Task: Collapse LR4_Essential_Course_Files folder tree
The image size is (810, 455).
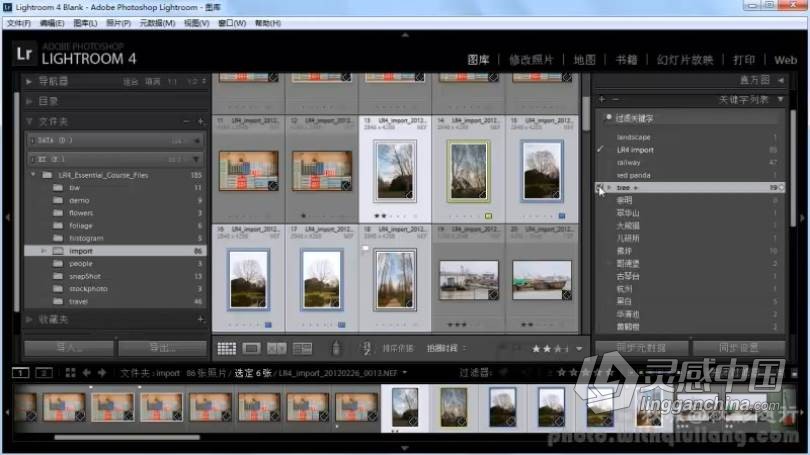Action: click(34, 175)
